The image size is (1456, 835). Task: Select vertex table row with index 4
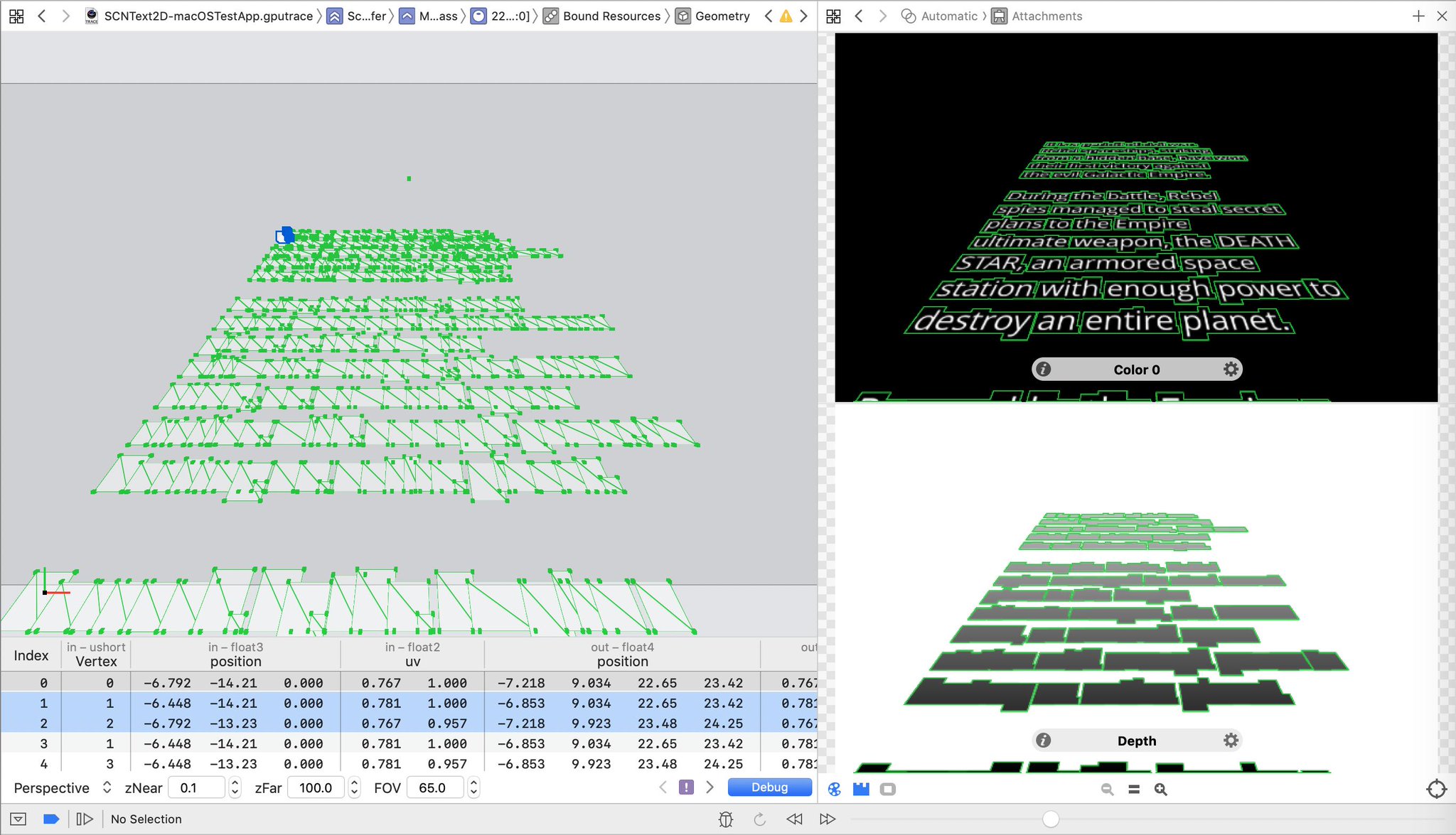(409, 763)
